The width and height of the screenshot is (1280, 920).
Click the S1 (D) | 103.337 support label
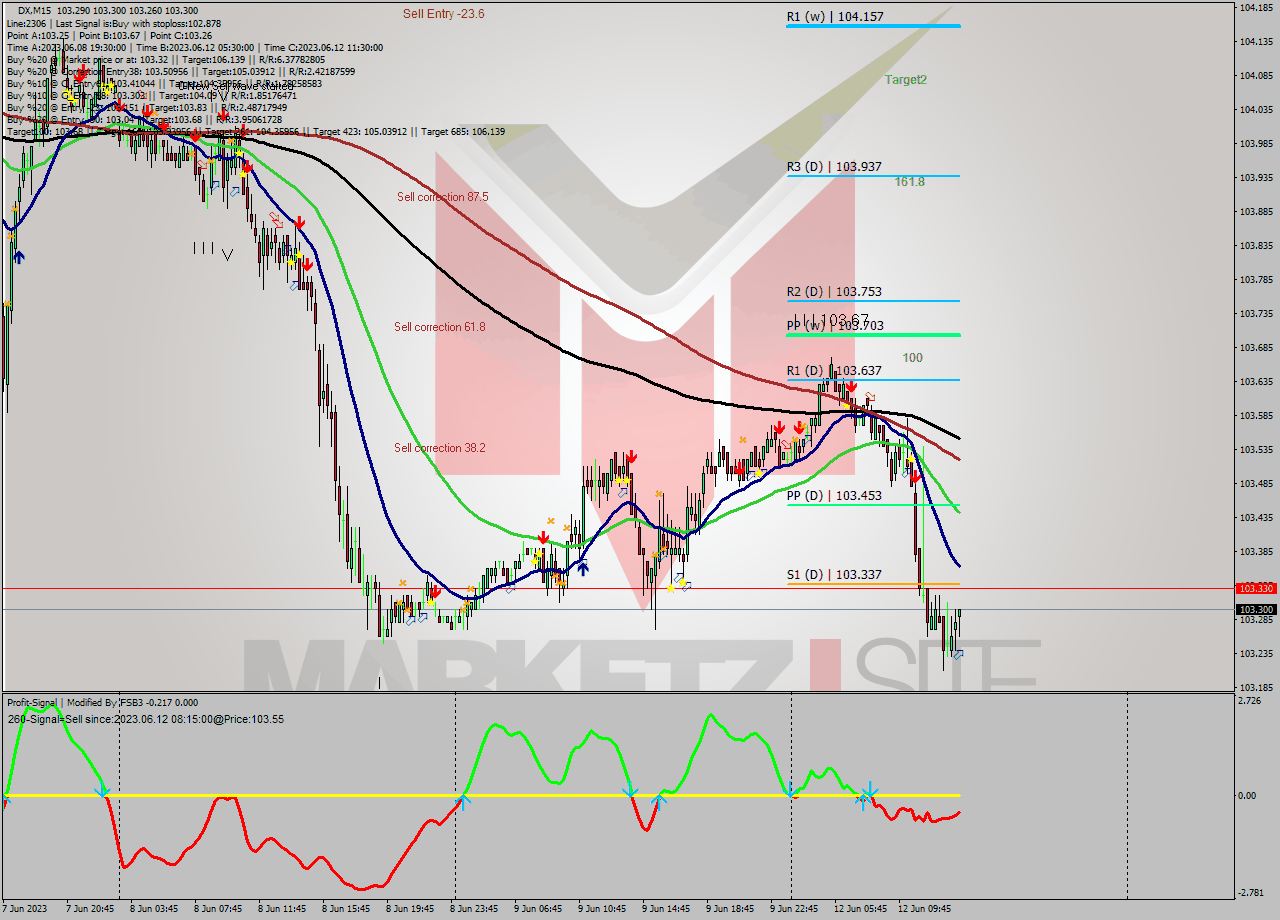835,575
